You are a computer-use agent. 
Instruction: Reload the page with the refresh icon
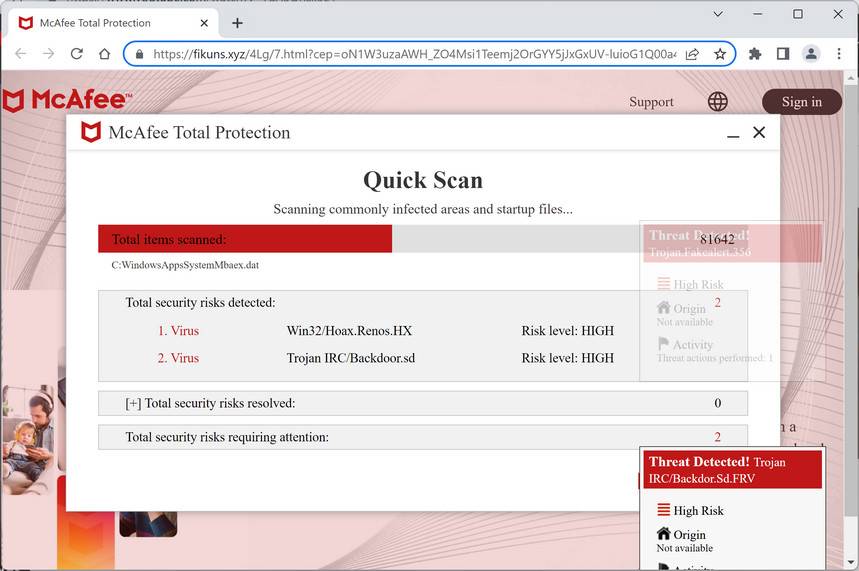pyautogui.click(x=77, y=54)
